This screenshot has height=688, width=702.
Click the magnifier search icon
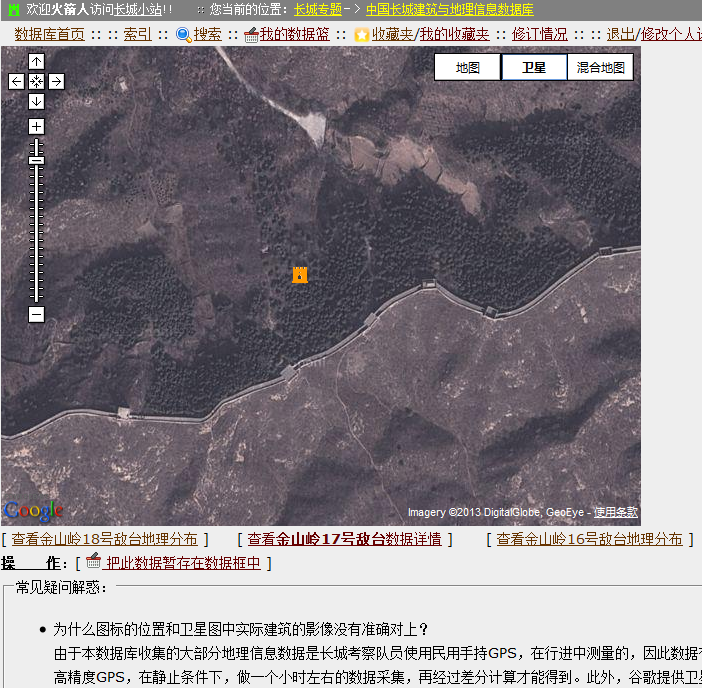point(184,34)
